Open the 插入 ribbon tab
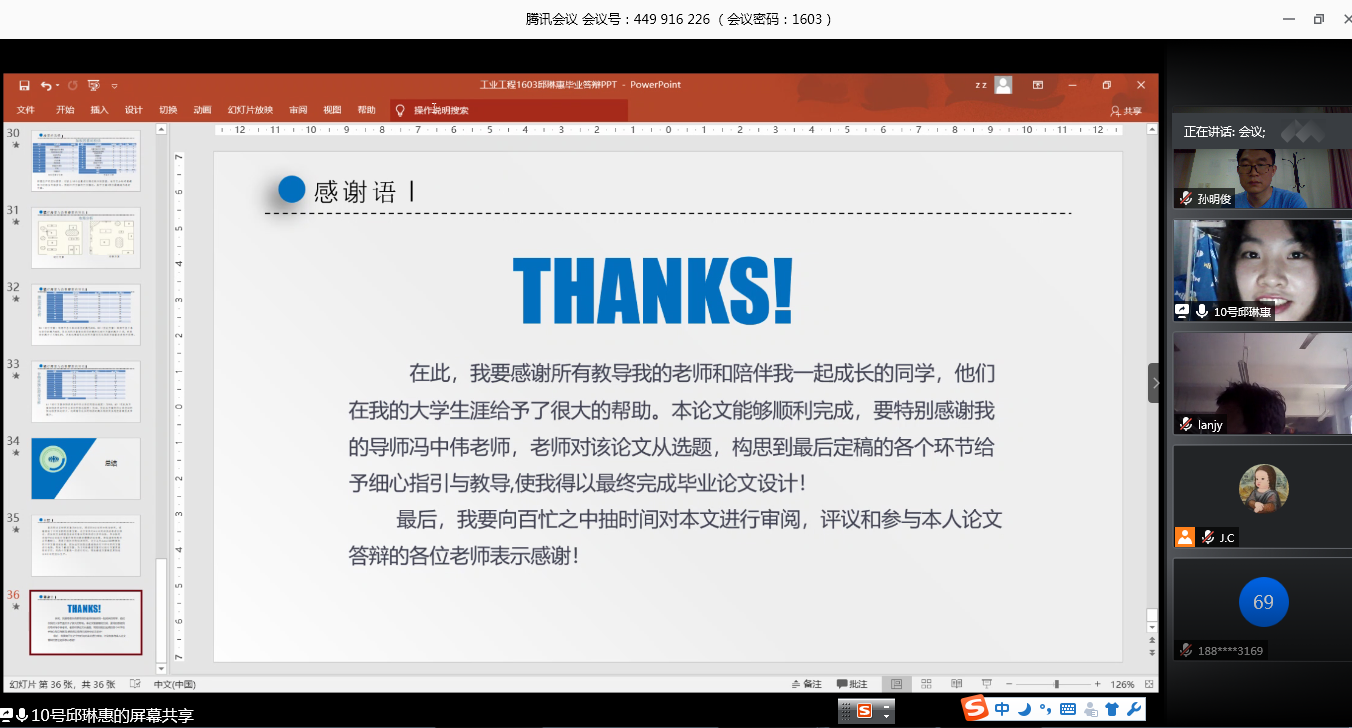Viewport: 1352px width, 728px height. coord(99,110)
